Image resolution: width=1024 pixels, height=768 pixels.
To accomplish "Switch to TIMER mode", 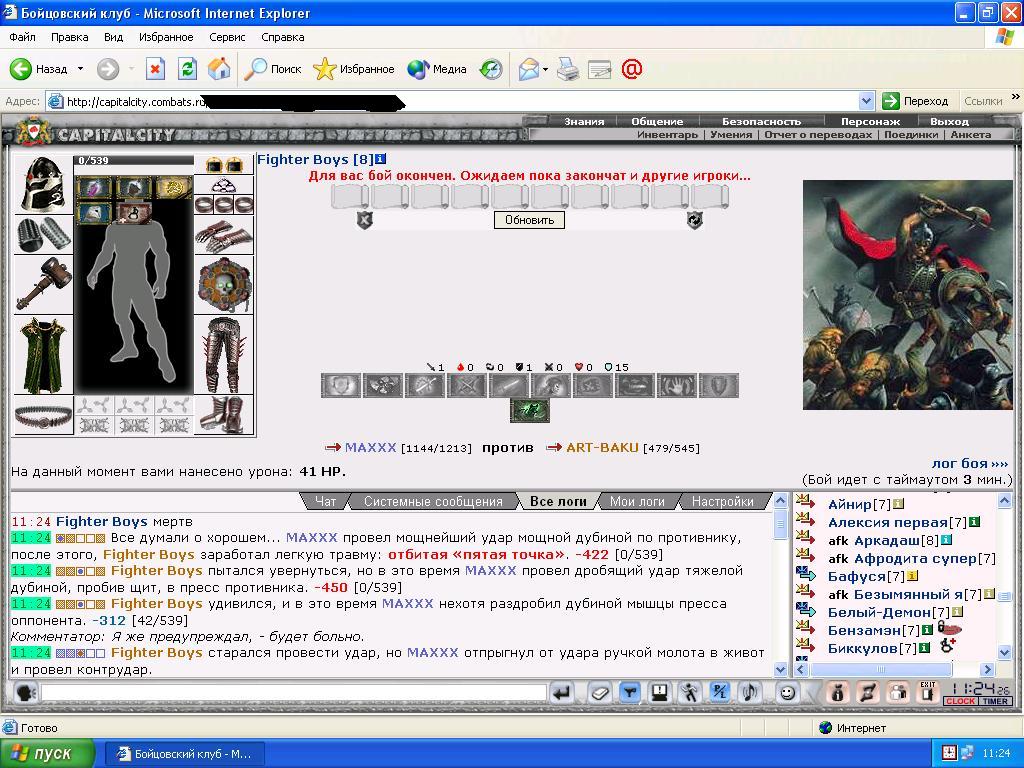I will (995, 701).
